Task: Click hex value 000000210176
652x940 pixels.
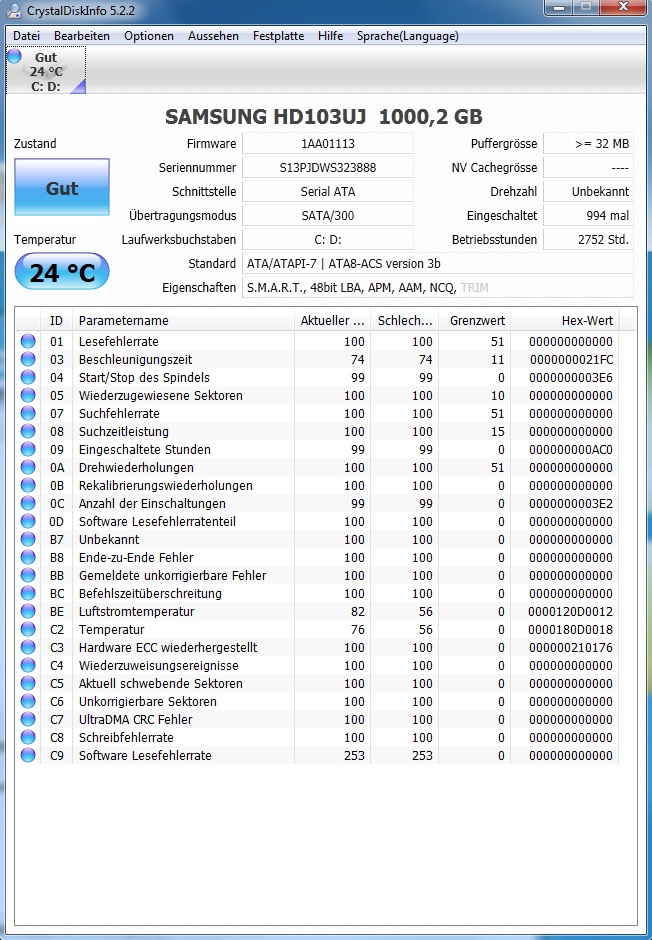Action: 571,647
